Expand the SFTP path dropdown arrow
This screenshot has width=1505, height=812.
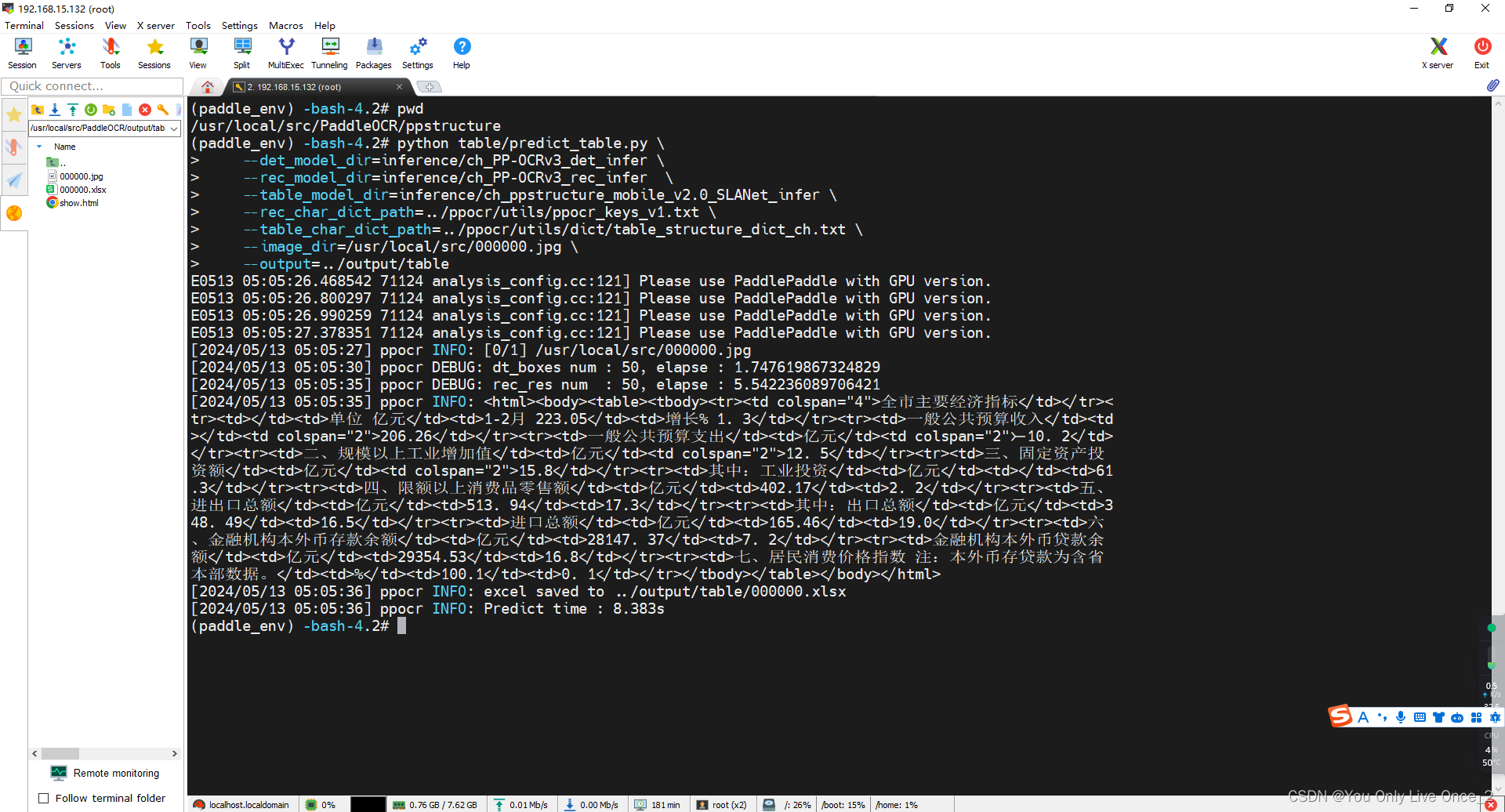point(174,129)
